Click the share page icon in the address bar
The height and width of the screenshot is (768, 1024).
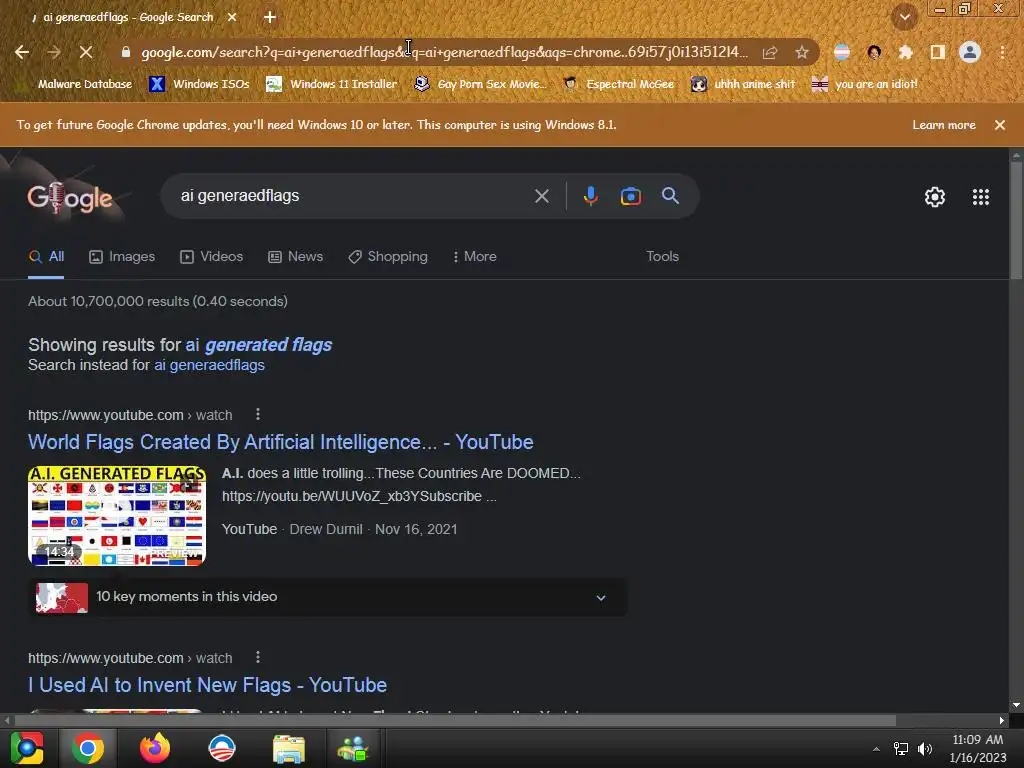click(770, 52)
